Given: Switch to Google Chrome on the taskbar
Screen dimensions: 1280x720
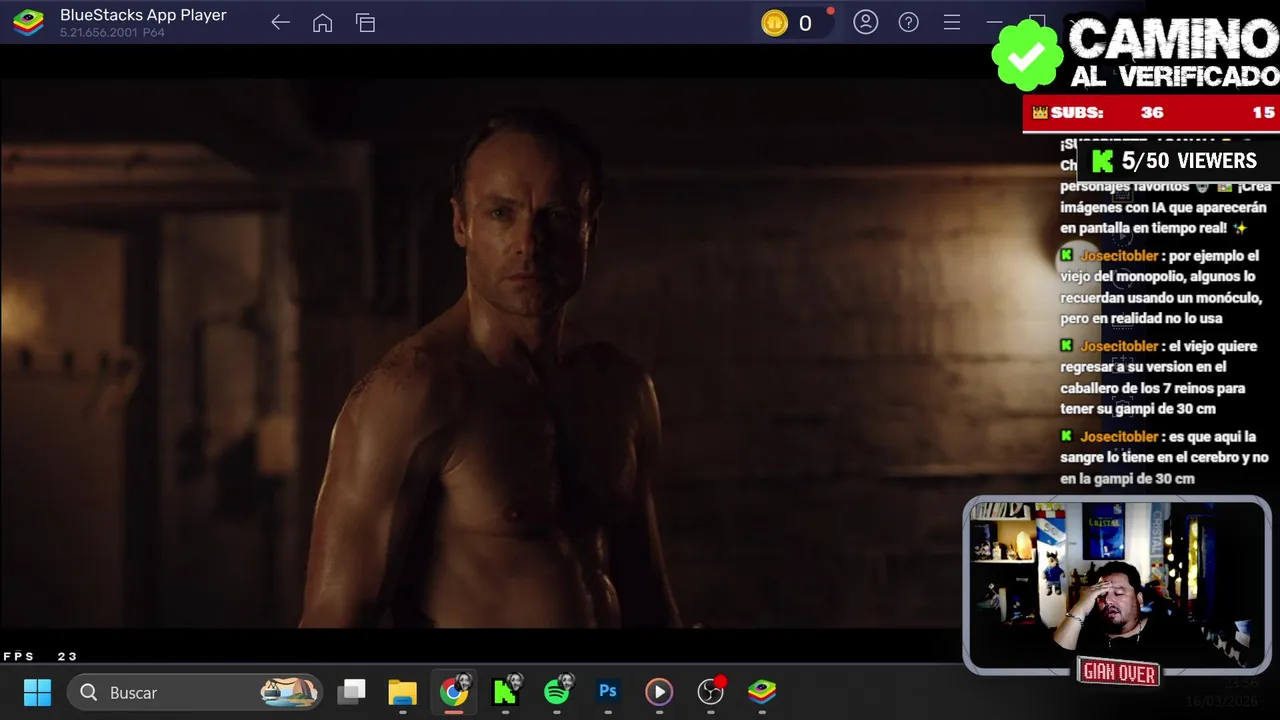Looking at the screenshot, I should [x=454, y=691].
